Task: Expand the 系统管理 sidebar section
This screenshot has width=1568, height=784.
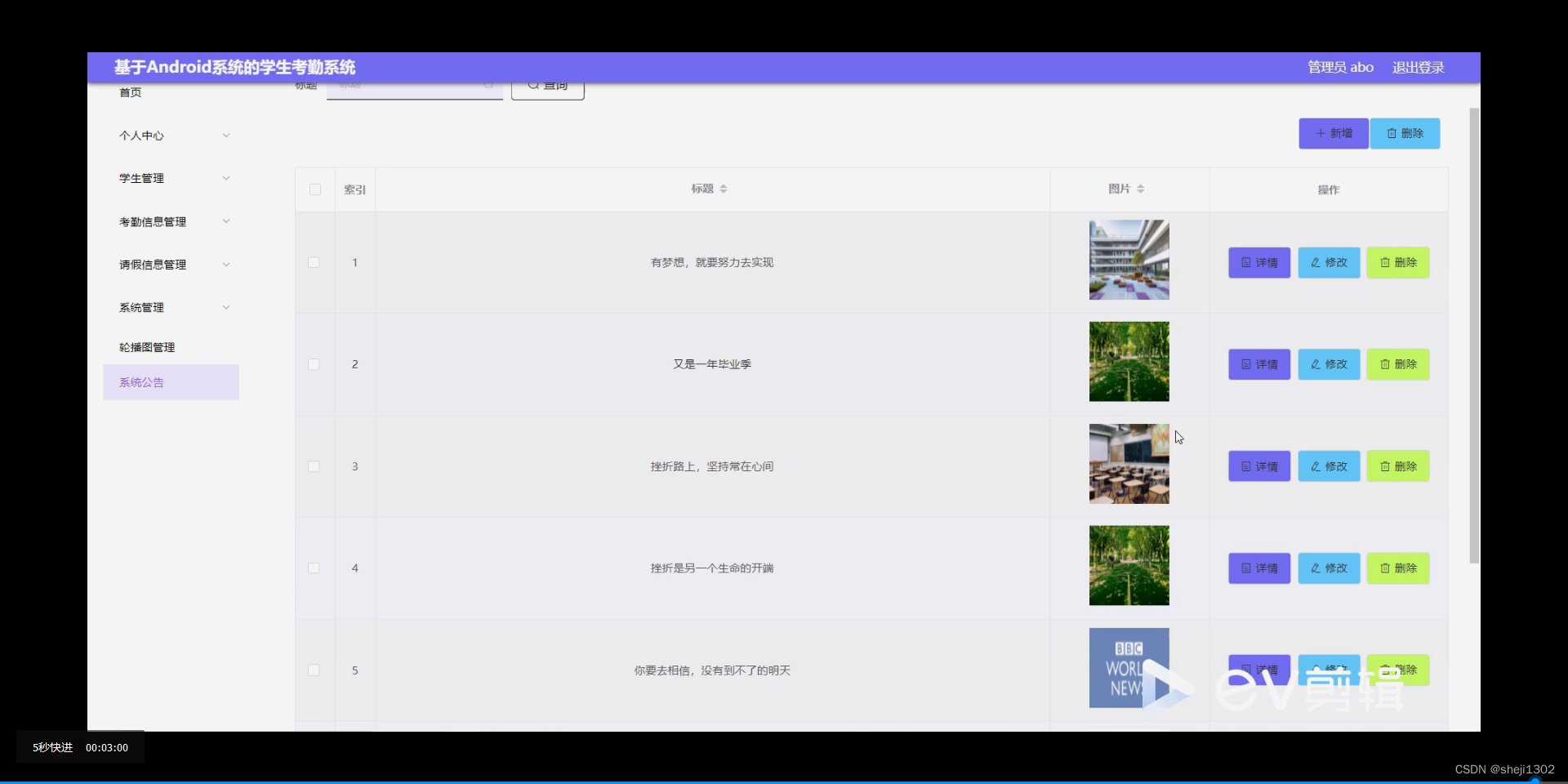Action: 171,307
